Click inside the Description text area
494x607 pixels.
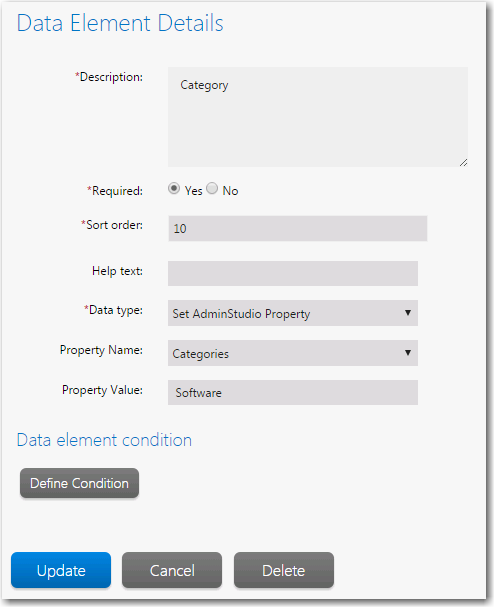click(318, 117)
